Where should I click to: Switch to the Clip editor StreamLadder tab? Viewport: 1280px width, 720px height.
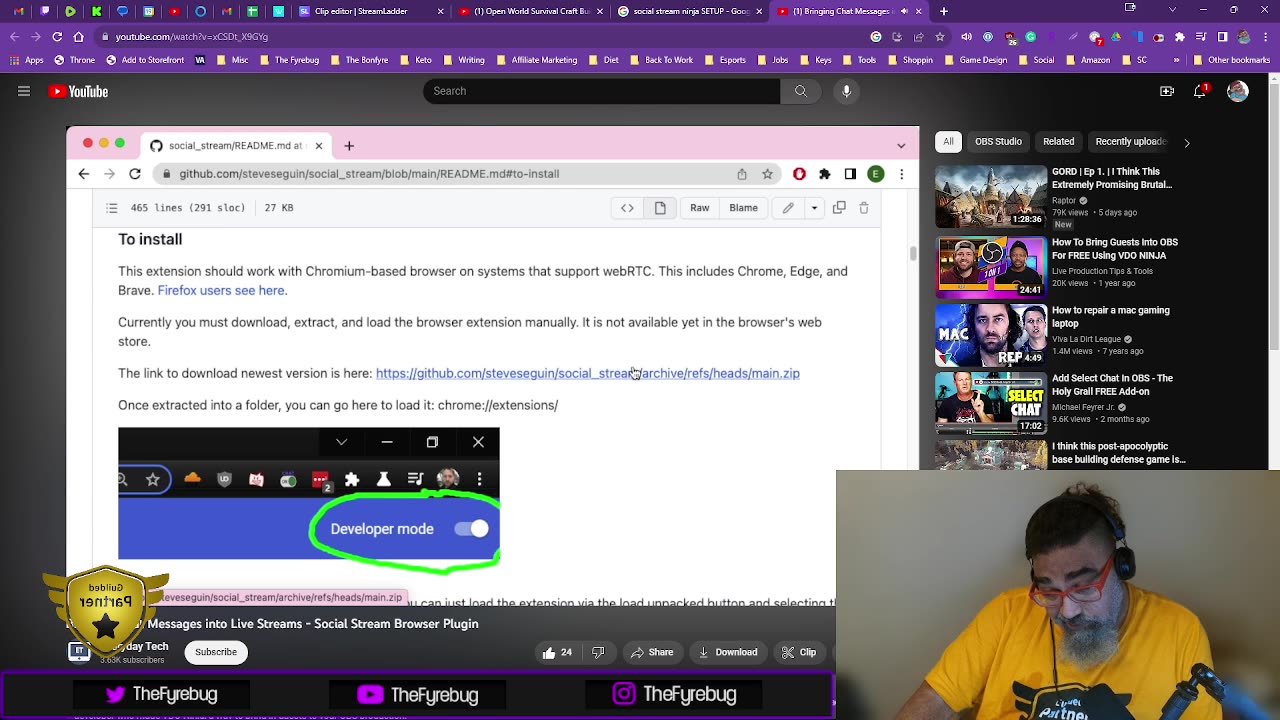point(371,12)
